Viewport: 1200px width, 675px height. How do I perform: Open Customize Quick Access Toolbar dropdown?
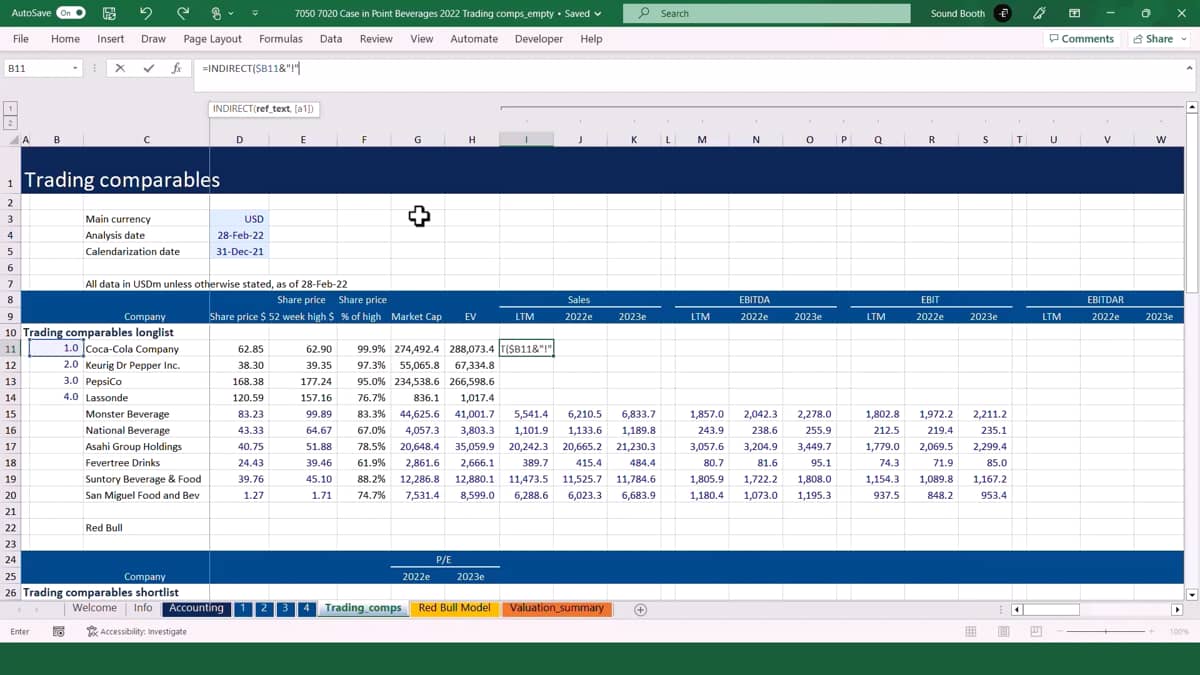point(255,14)
